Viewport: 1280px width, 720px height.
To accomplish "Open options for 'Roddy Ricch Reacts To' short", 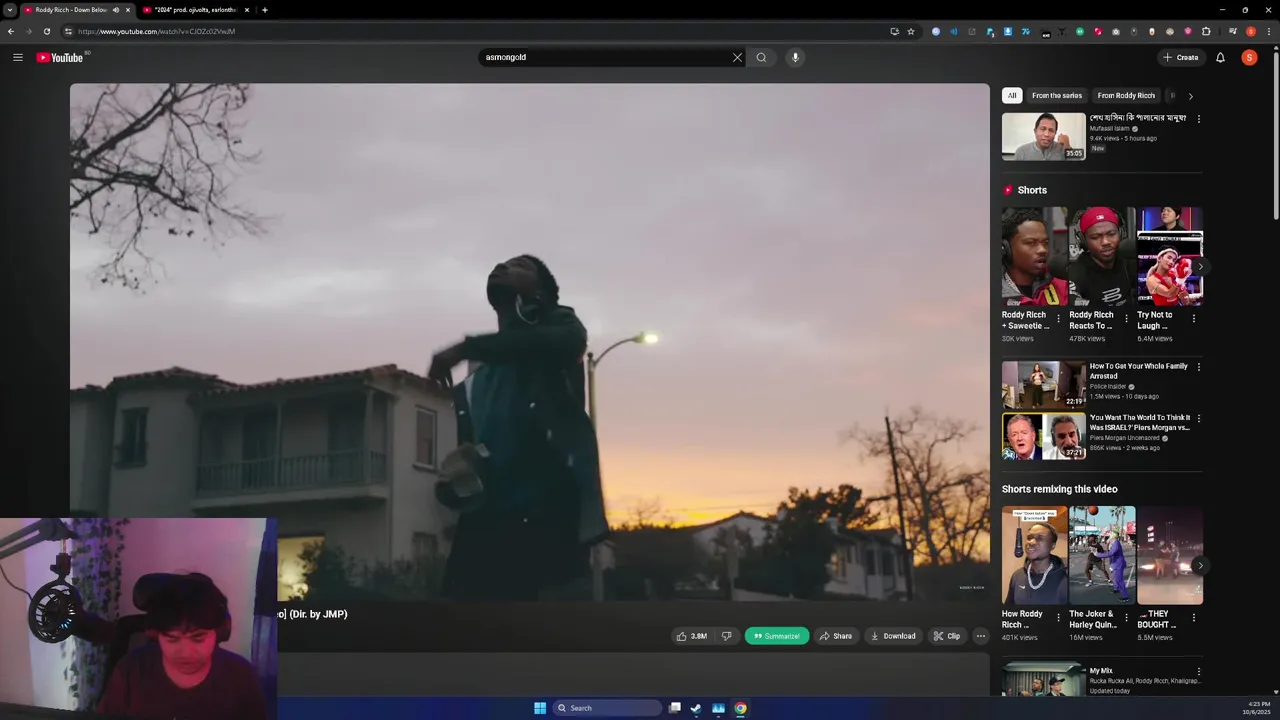I will coord(1126,319).
